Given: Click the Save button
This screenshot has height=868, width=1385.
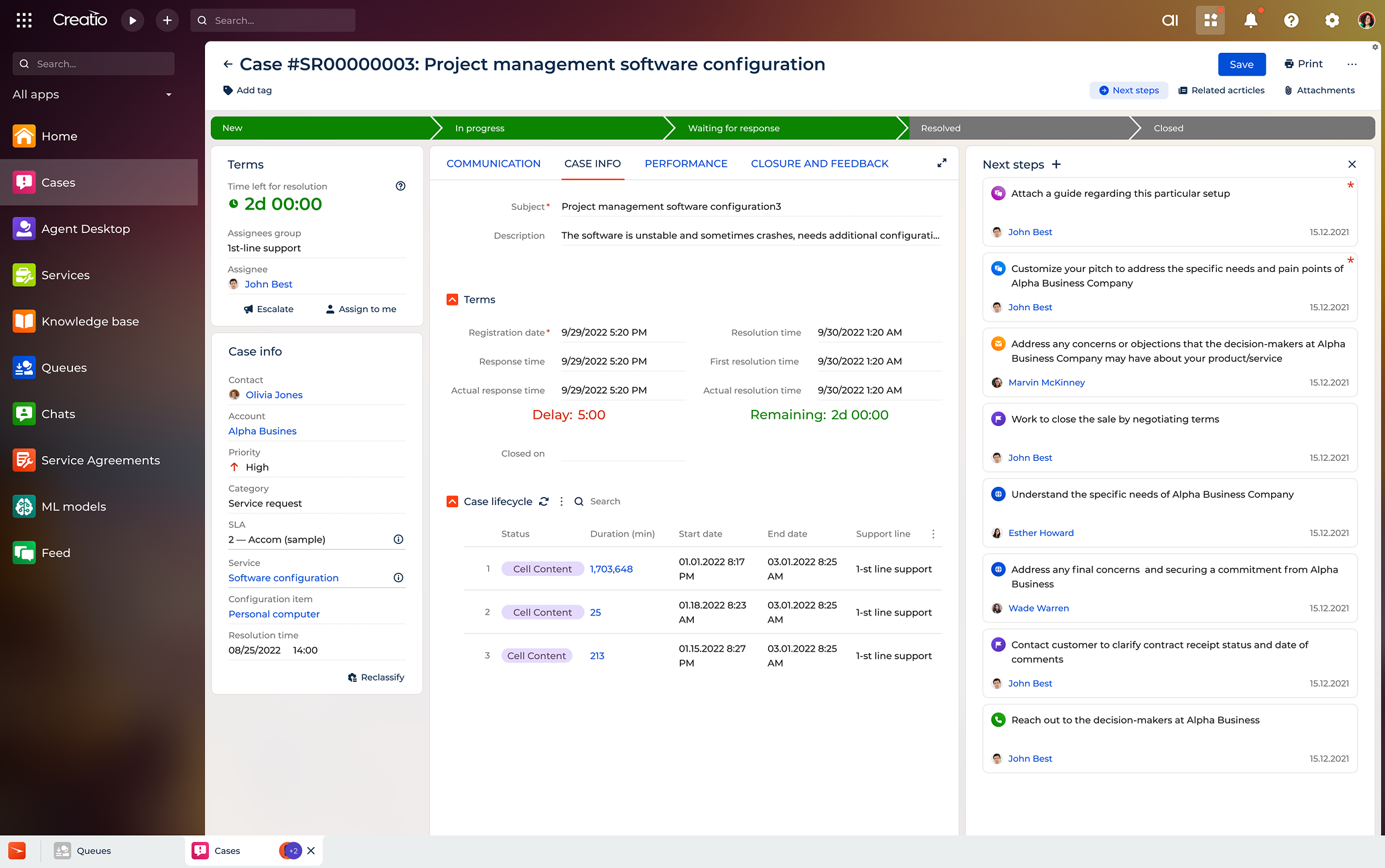Looking at the screenshot, I should point(1241,64).
